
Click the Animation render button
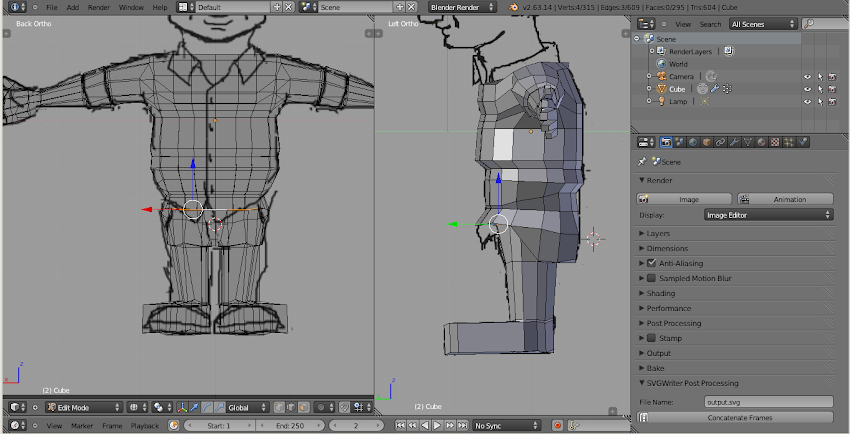coord(784,199)
